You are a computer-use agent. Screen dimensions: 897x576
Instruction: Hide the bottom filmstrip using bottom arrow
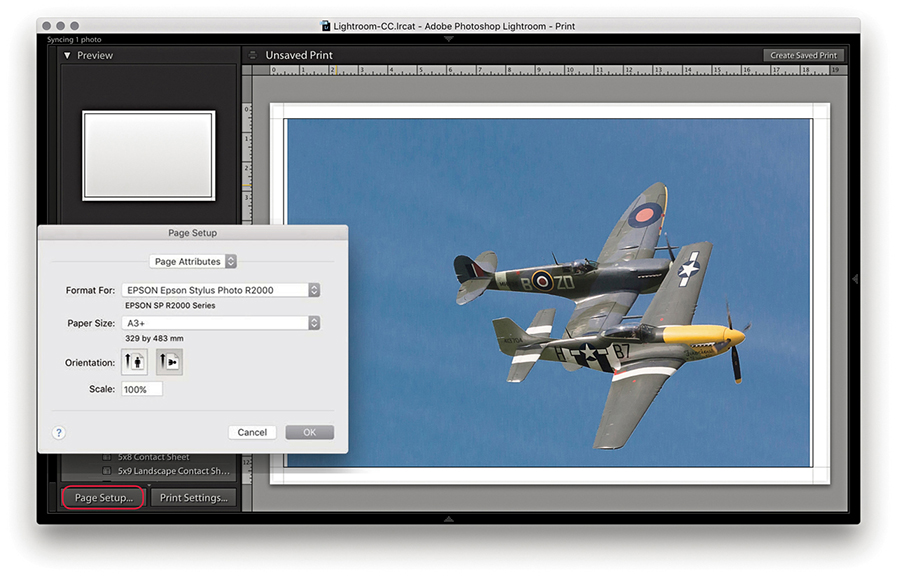(448, 518)
